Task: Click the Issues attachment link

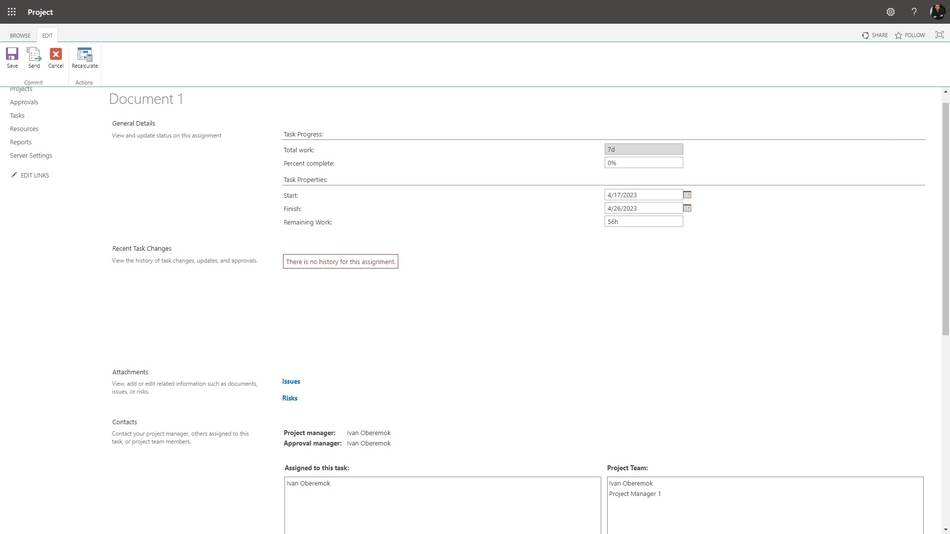Action: tap(291, 381)
